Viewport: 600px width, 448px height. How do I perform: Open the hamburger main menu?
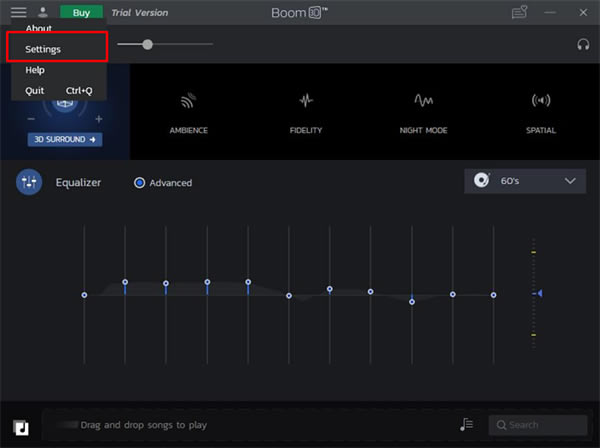click(x=19, y=13)
